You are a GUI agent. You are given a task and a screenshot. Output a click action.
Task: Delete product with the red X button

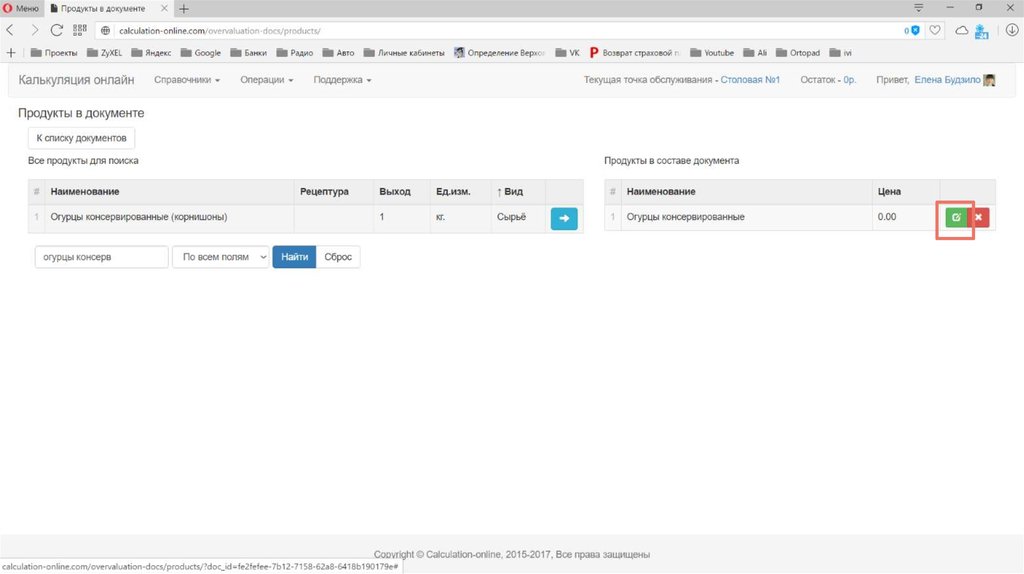click(978, 217)
